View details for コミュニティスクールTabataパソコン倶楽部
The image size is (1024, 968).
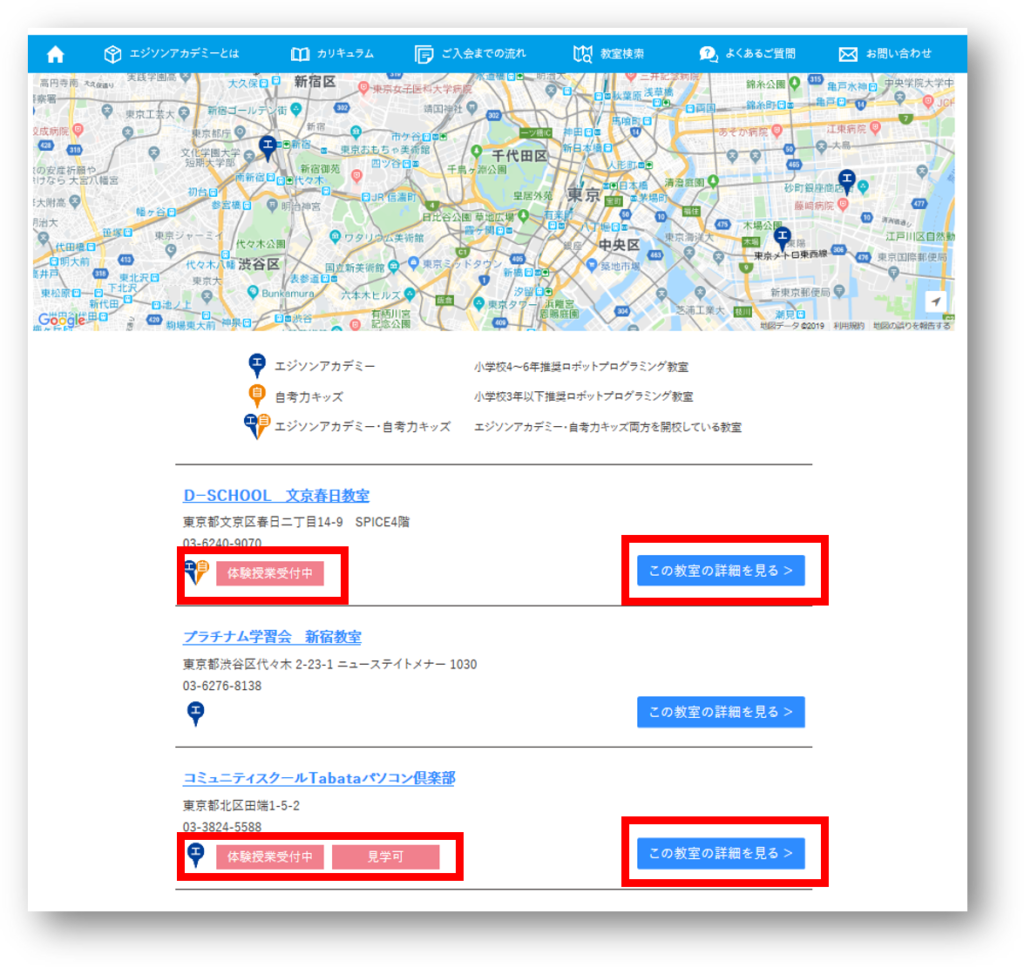point(721,853)
